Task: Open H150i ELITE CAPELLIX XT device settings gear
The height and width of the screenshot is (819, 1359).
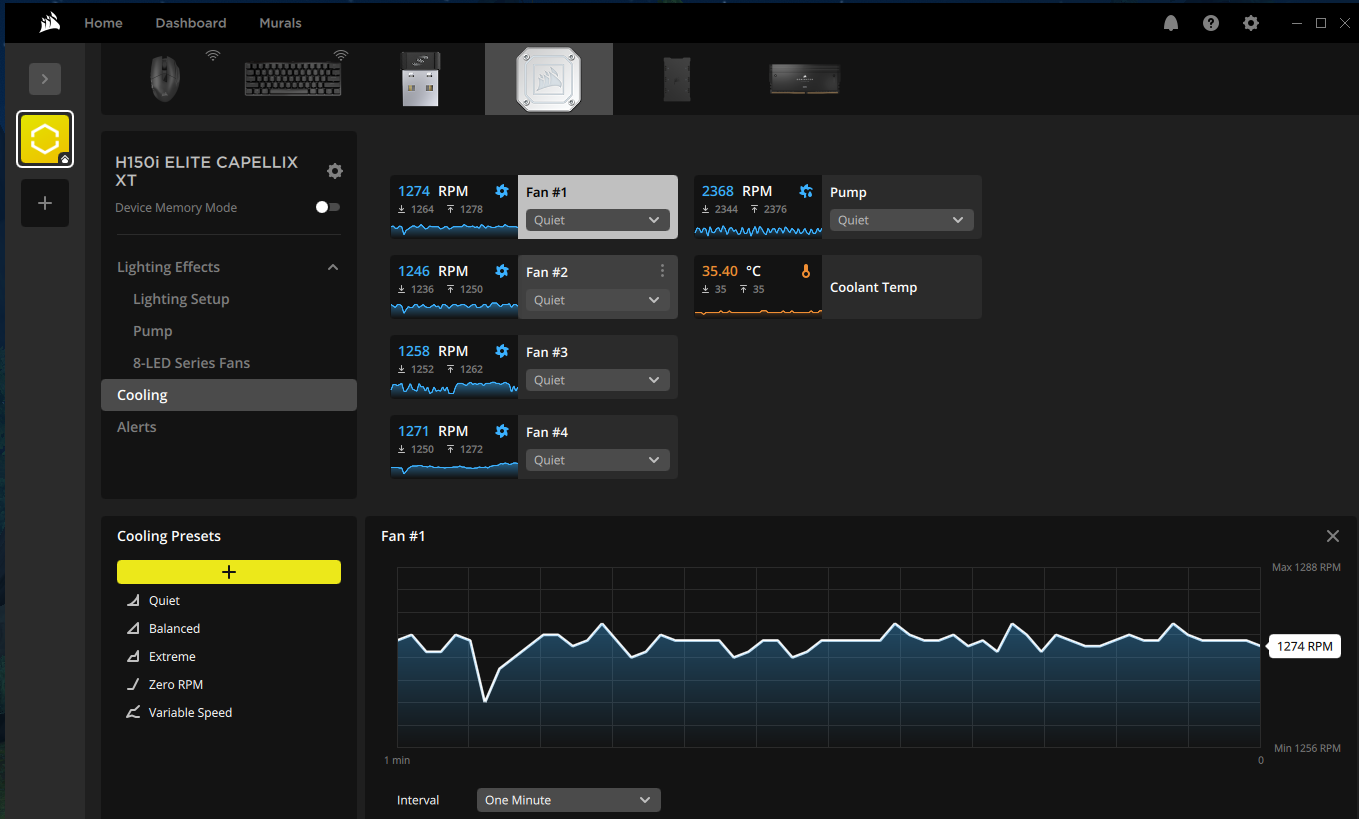Action: (x=335, y=171)
